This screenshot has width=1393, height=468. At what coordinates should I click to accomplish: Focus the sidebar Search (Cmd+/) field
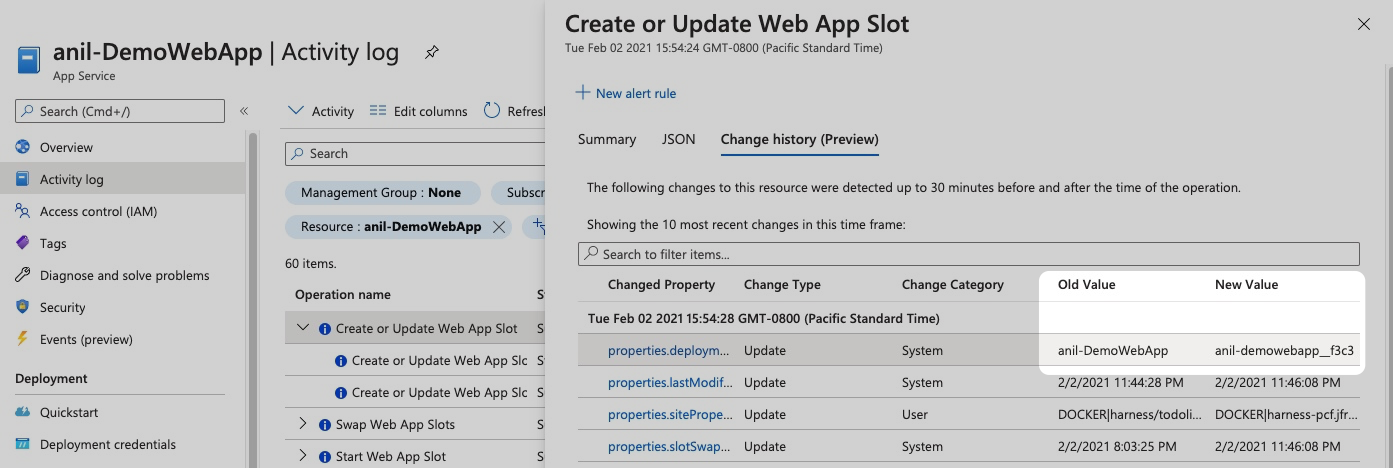click(x=120, y=111)
